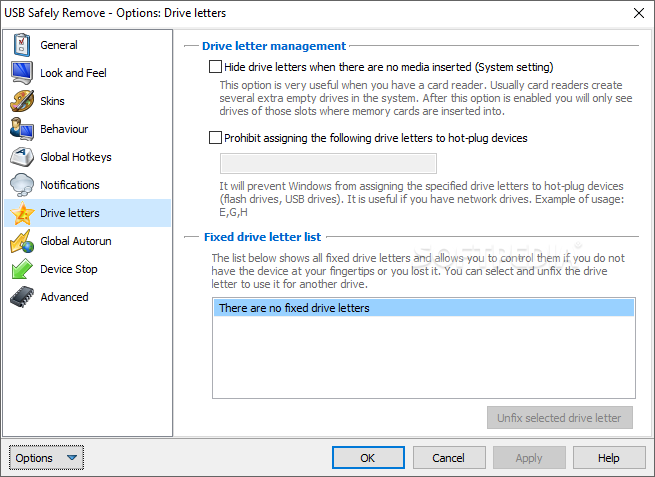Viewport: 655px width, 477px height.
Task: Click the Drive letters star icon
Action: [x=22, y=213]
